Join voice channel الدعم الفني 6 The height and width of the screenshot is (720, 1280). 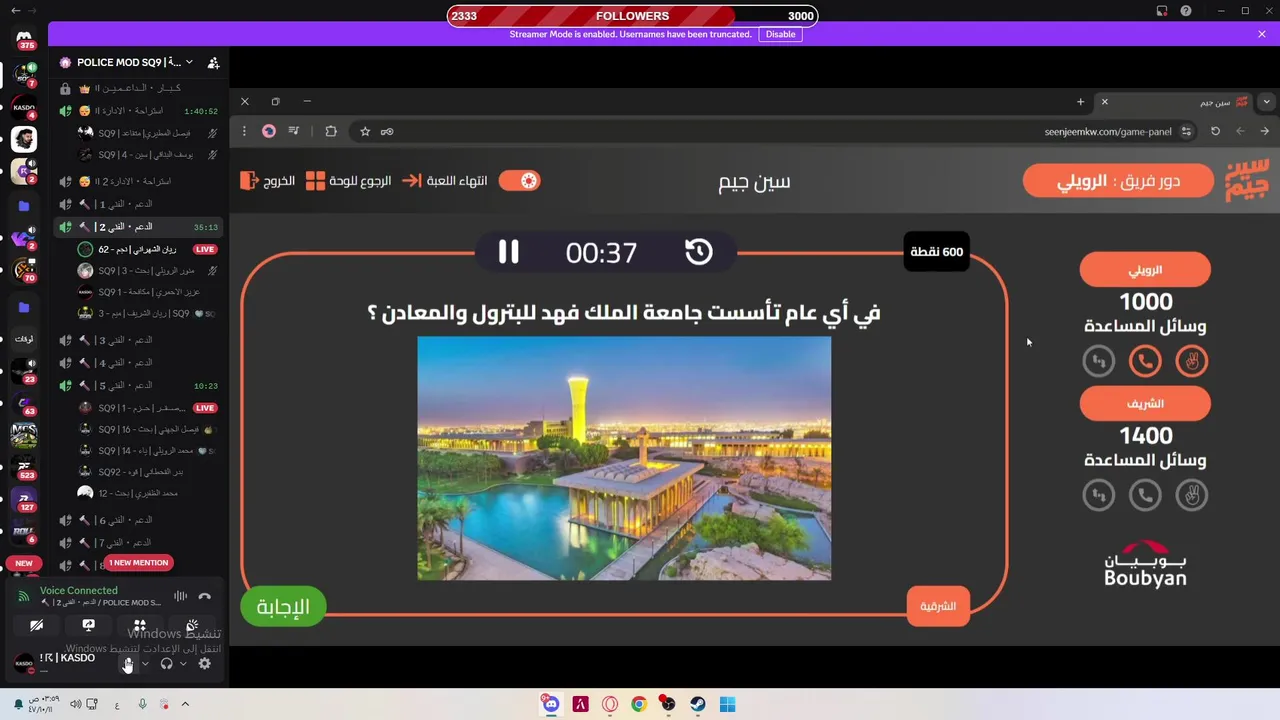137,520
